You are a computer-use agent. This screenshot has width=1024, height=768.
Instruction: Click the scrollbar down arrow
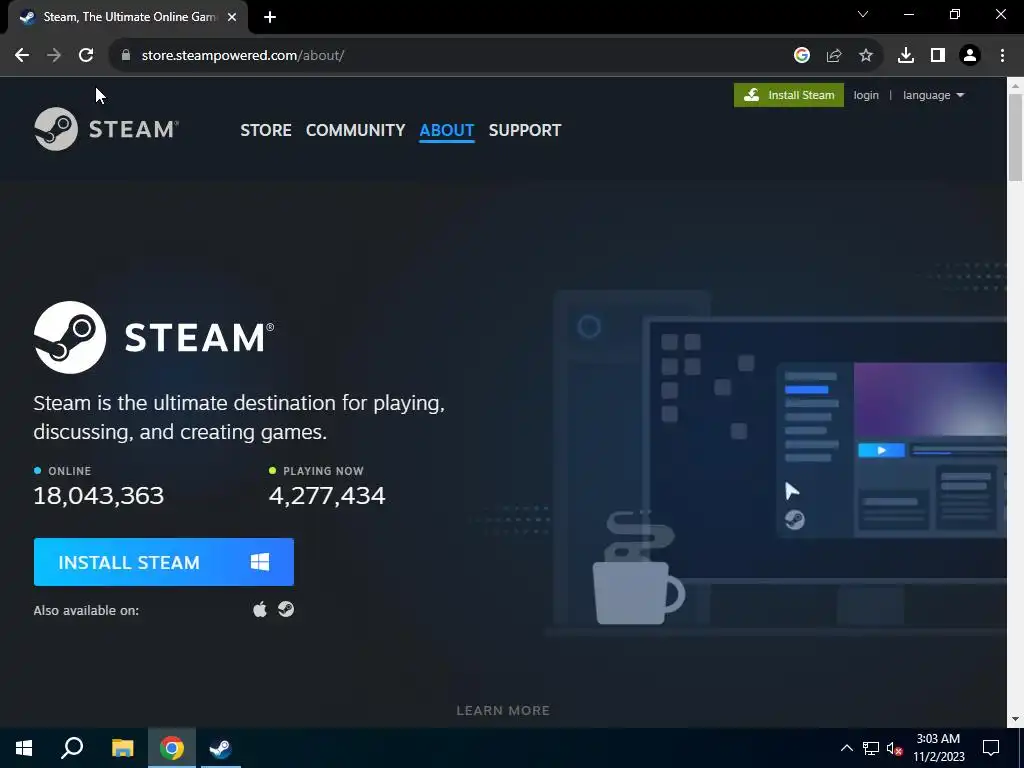[x=1015, y=719]
